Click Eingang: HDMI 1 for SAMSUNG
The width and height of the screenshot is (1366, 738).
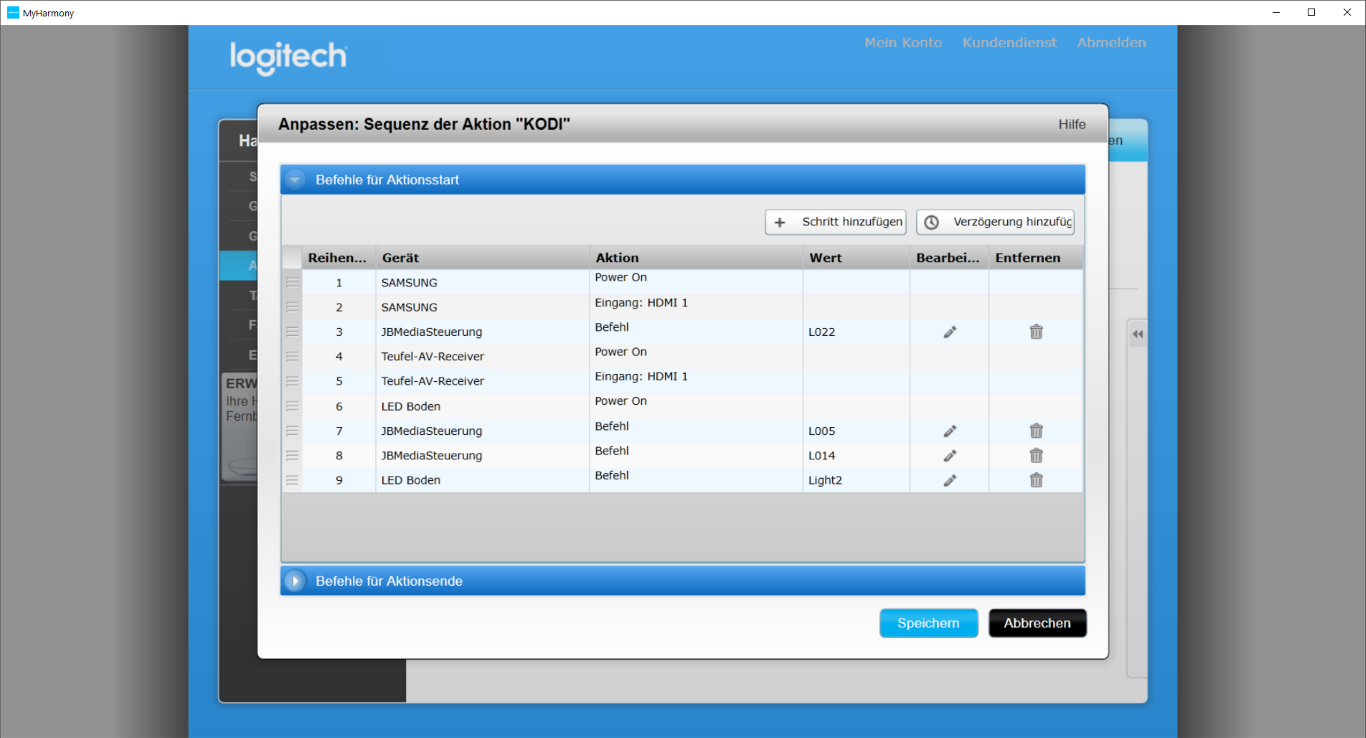641,303
